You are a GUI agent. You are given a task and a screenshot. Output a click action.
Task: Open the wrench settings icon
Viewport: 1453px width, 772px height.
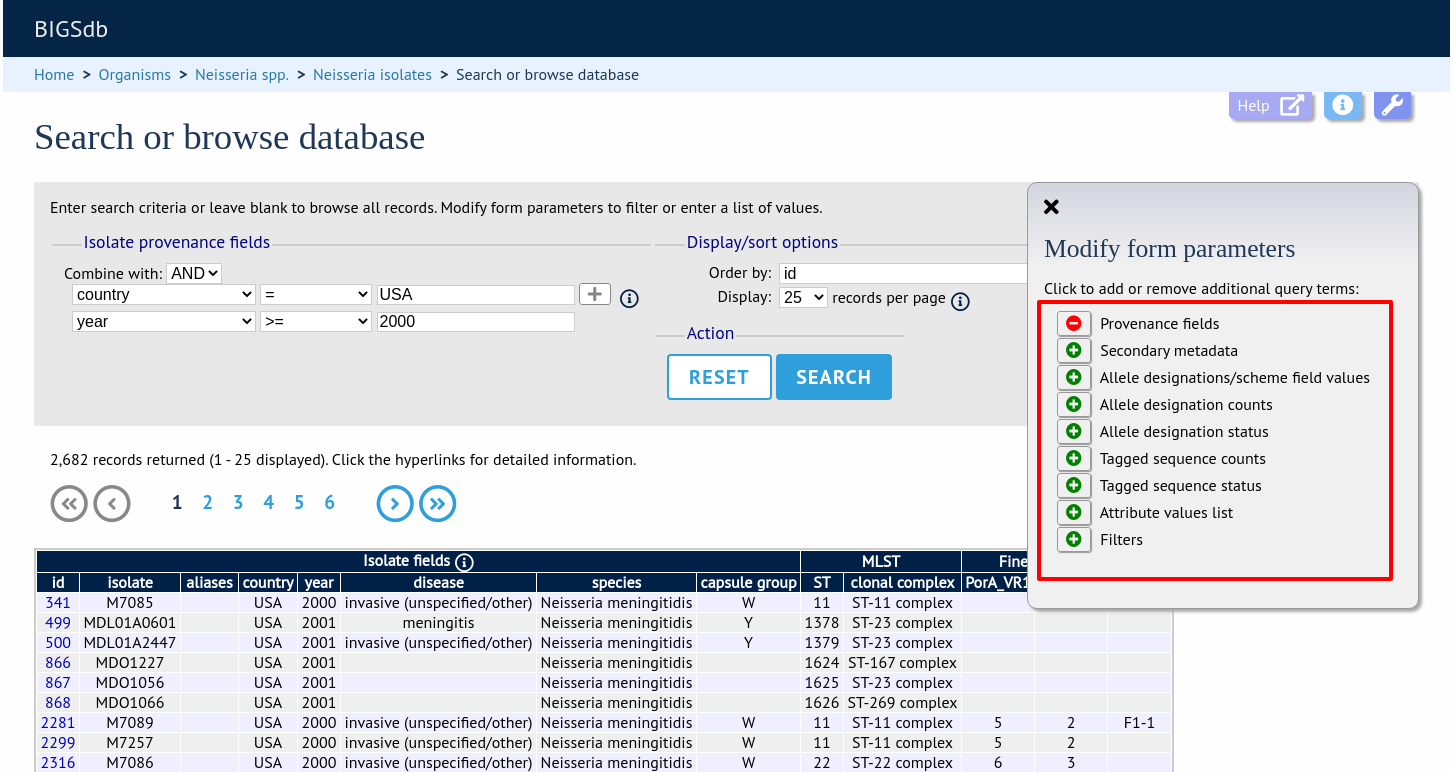coord(1392,105)
